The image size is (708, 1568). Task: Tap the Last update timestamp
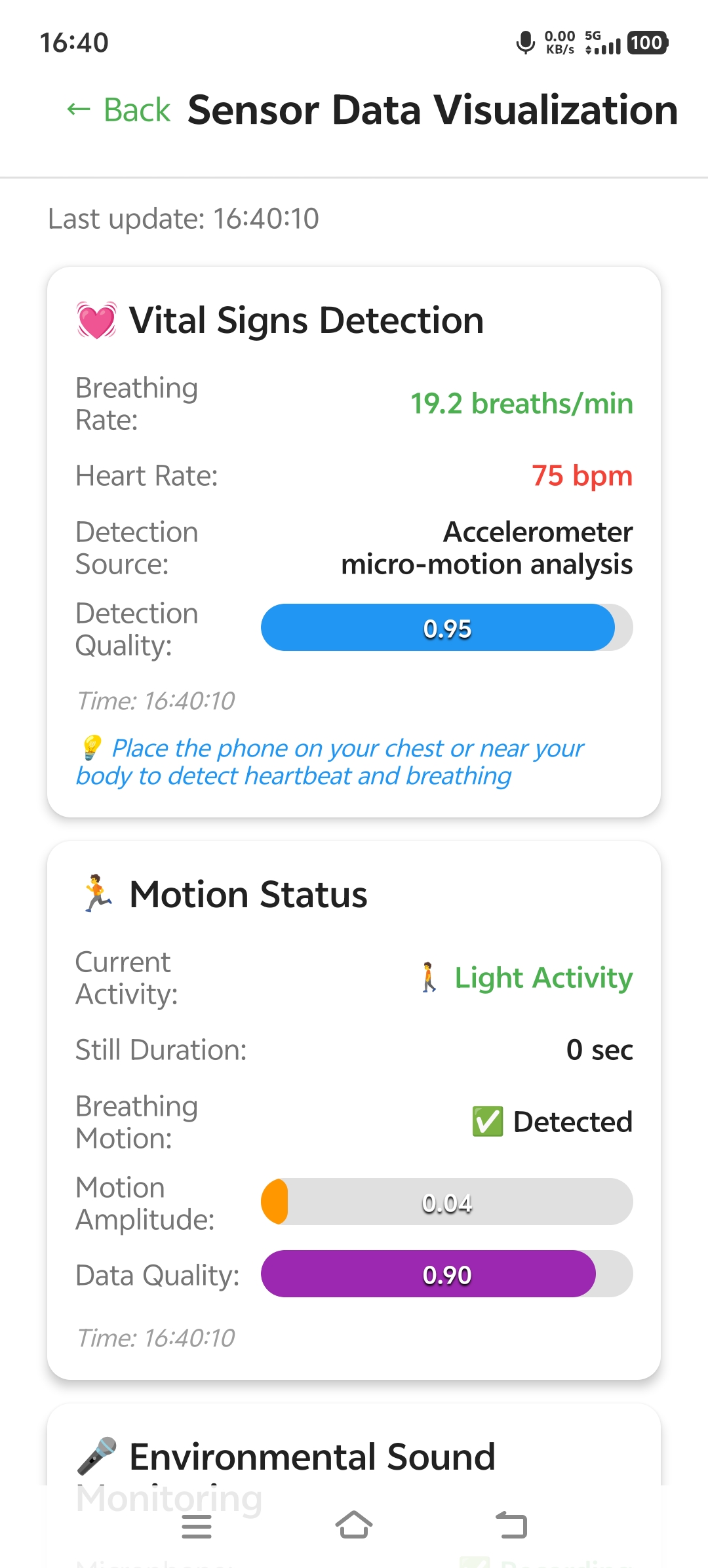pos(184,218)
